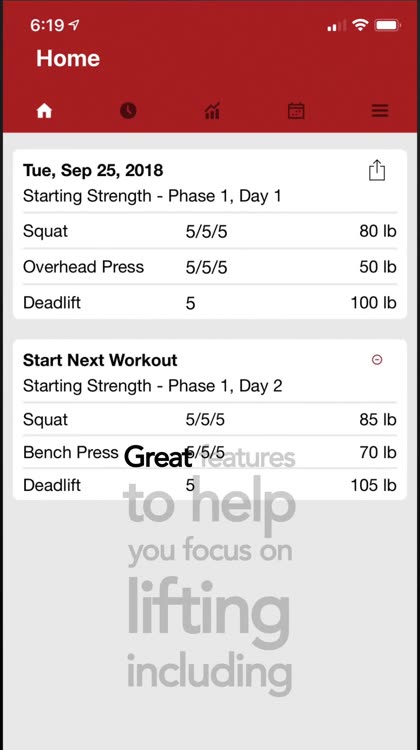420x750 pixels.
Task: Open the clock history tab
Action: point(128,111)
